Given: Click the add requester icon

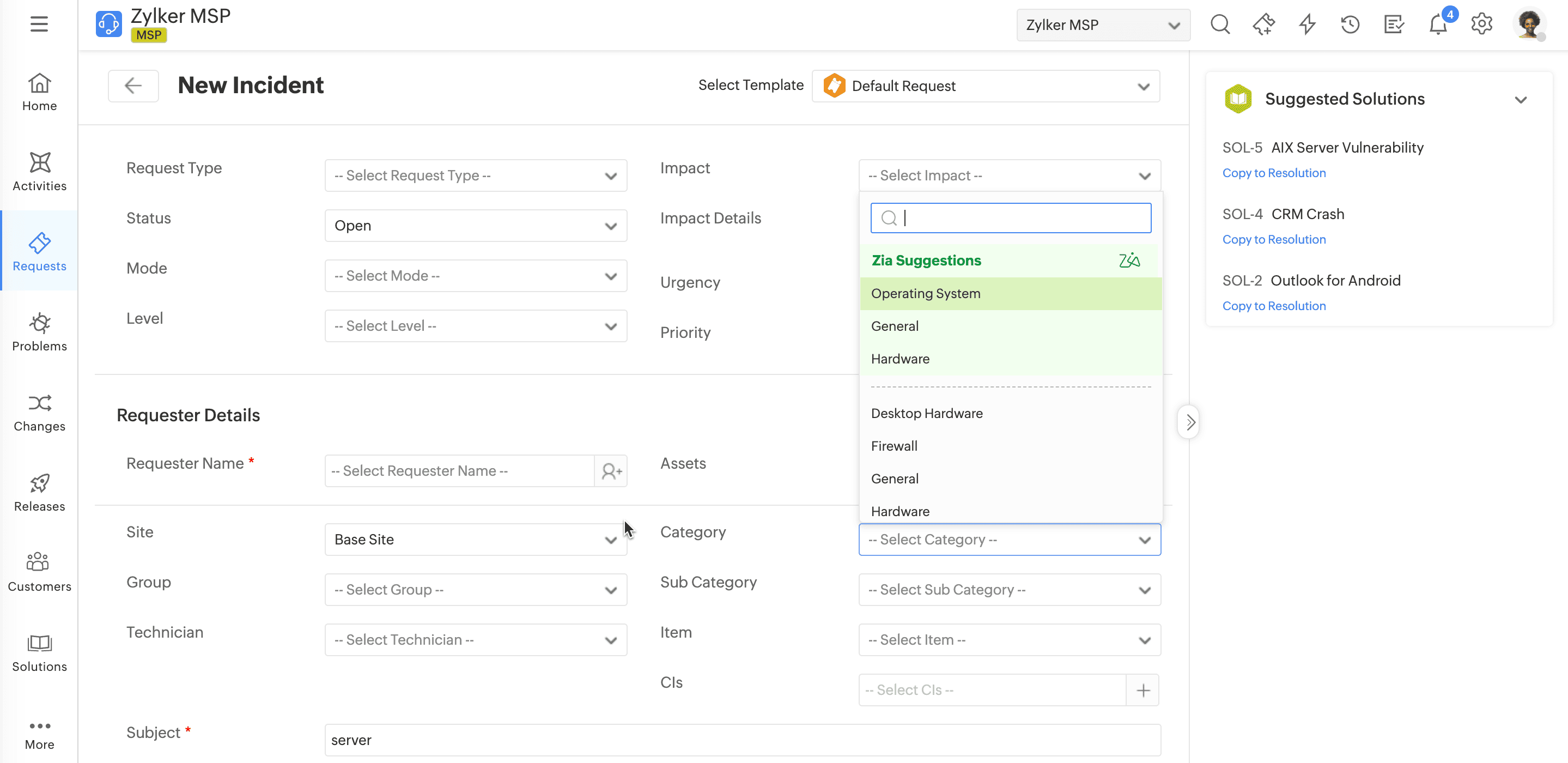Looking at the screenshot, I should coord(611,471).
